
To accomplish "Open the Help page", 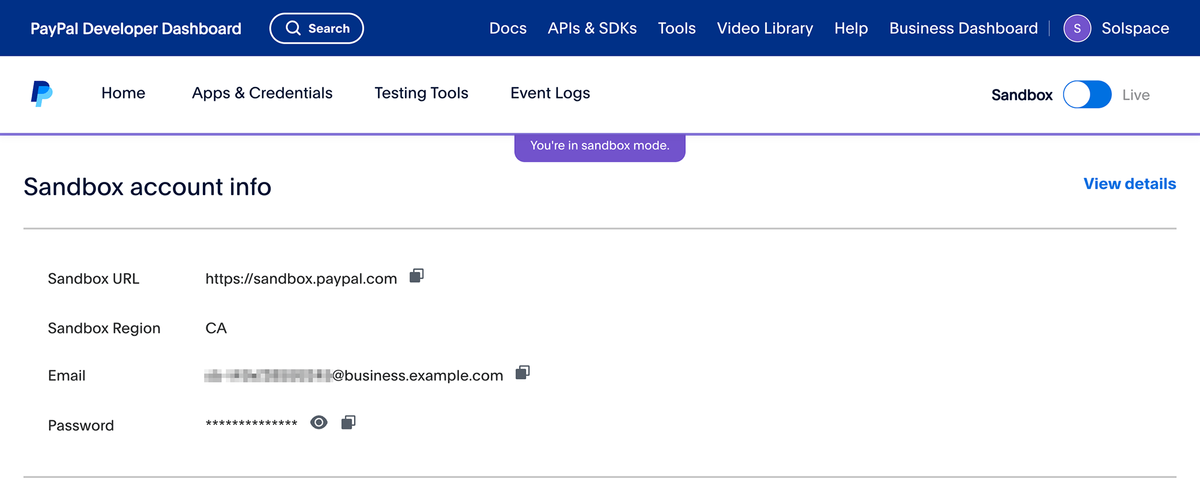I will [x=851, y=28].
